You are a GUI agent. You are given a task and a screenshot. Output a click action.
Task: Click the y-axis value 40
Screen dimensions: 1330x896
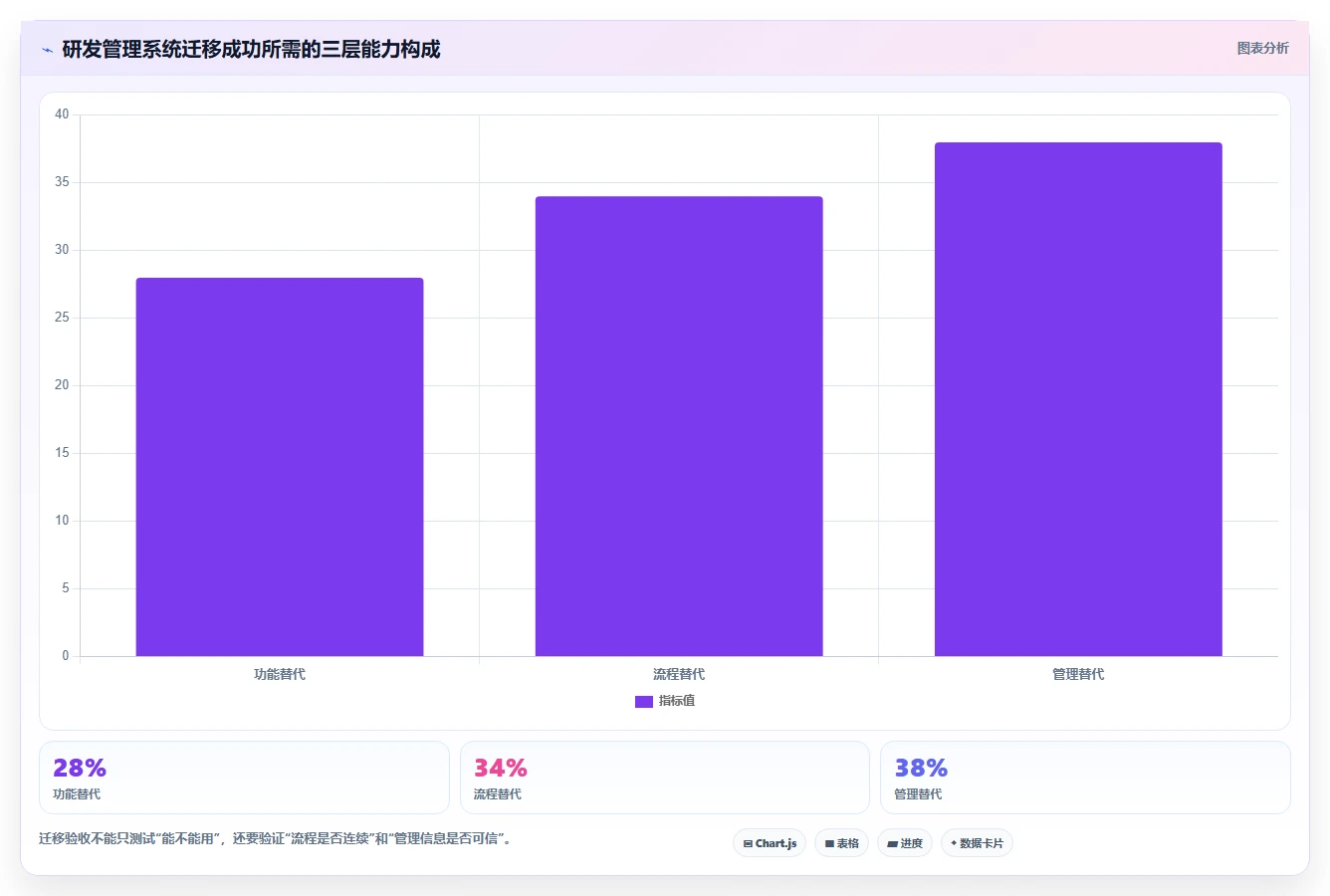(62, 114)
